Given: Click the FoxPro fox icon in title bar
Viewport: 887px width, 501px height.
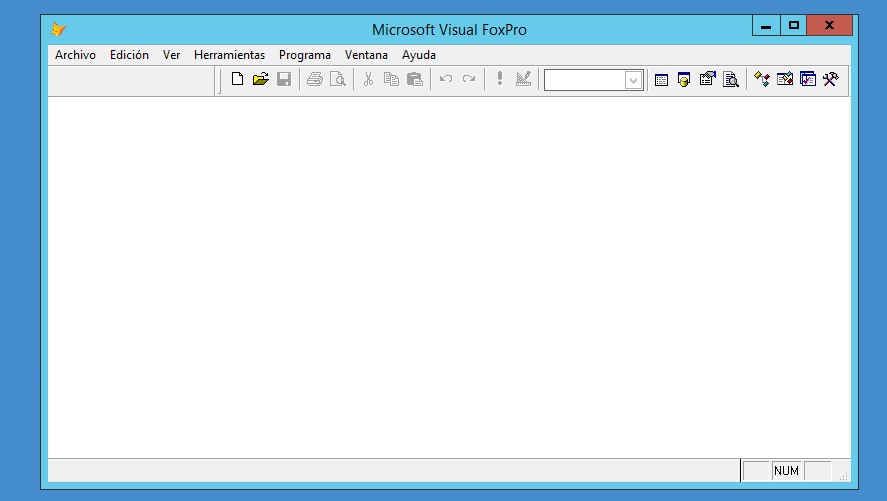Looking at the screenshot, I should coord(58,29).
